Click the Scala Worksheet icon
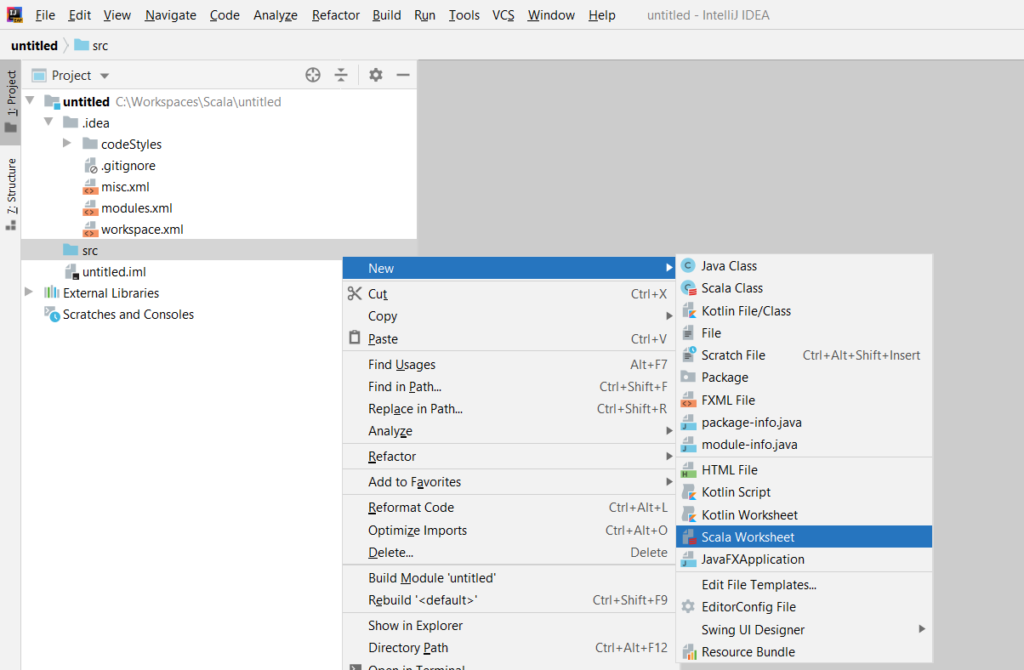The height and width of the screenshot is (670, 1024). (688, 537)
